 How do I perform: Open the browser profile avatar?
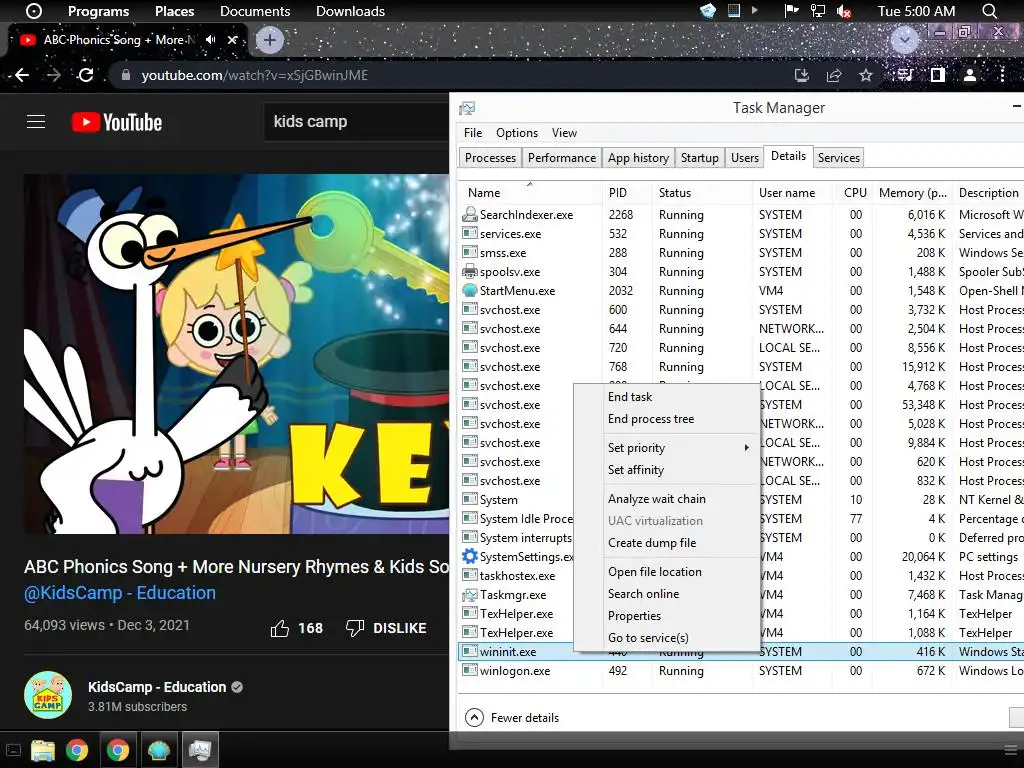tap(970, 75)
